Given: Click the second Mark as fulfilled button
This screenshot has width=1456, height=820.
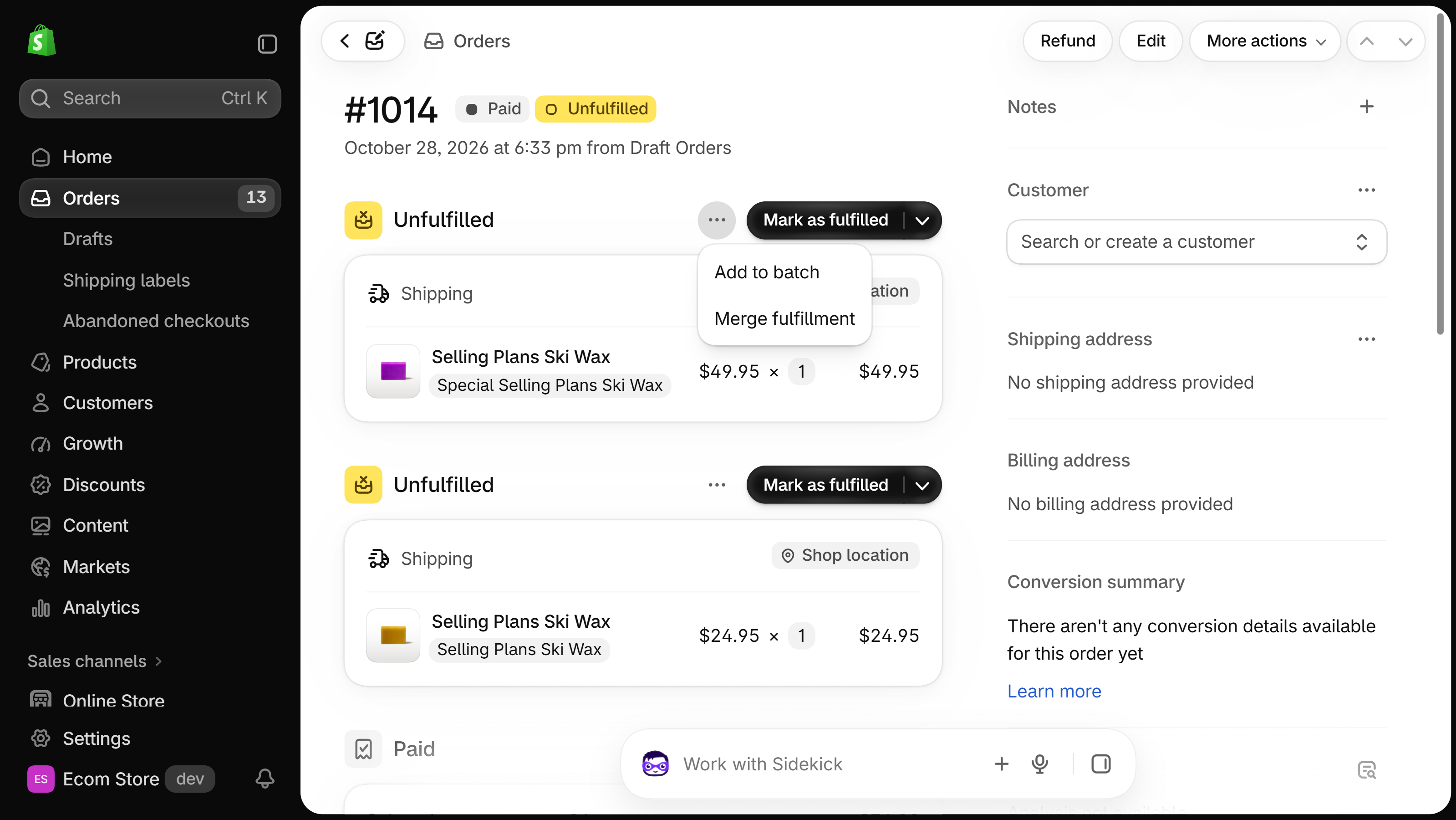Looking at the screenshot, I should (825, 485).
